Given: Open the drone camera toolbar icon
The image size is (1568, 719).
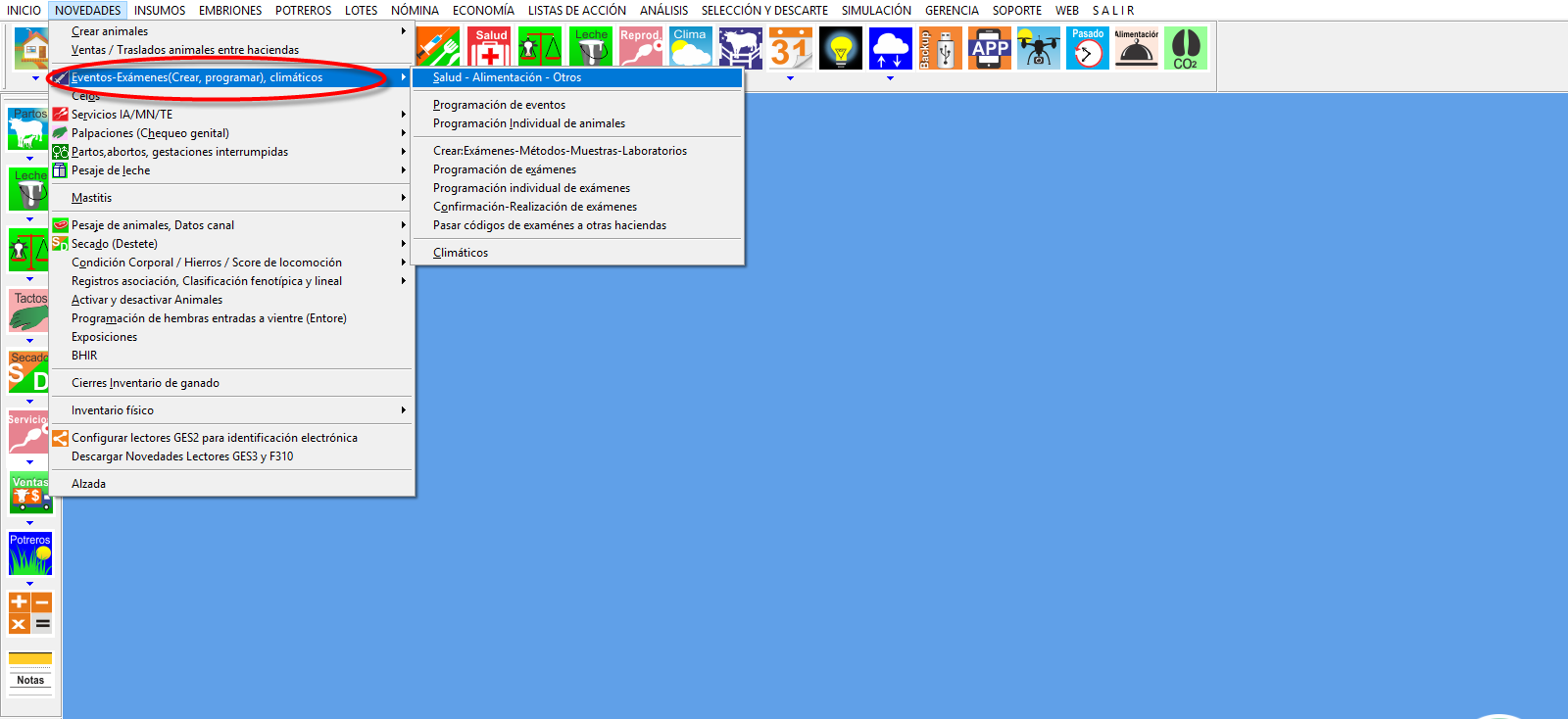Looking at the screenshot, I should coord(1038,48).
